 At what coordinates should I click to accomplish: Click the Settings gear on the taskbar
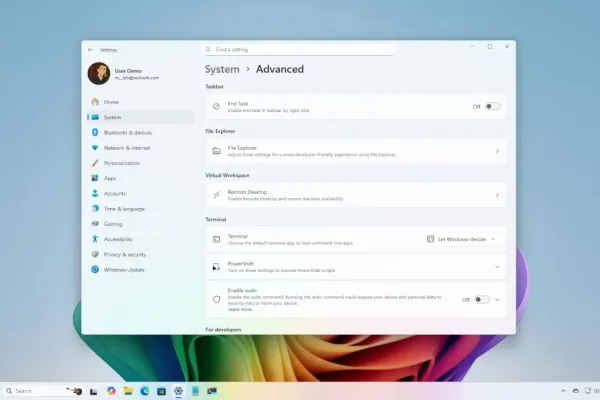tap(178, 391)
